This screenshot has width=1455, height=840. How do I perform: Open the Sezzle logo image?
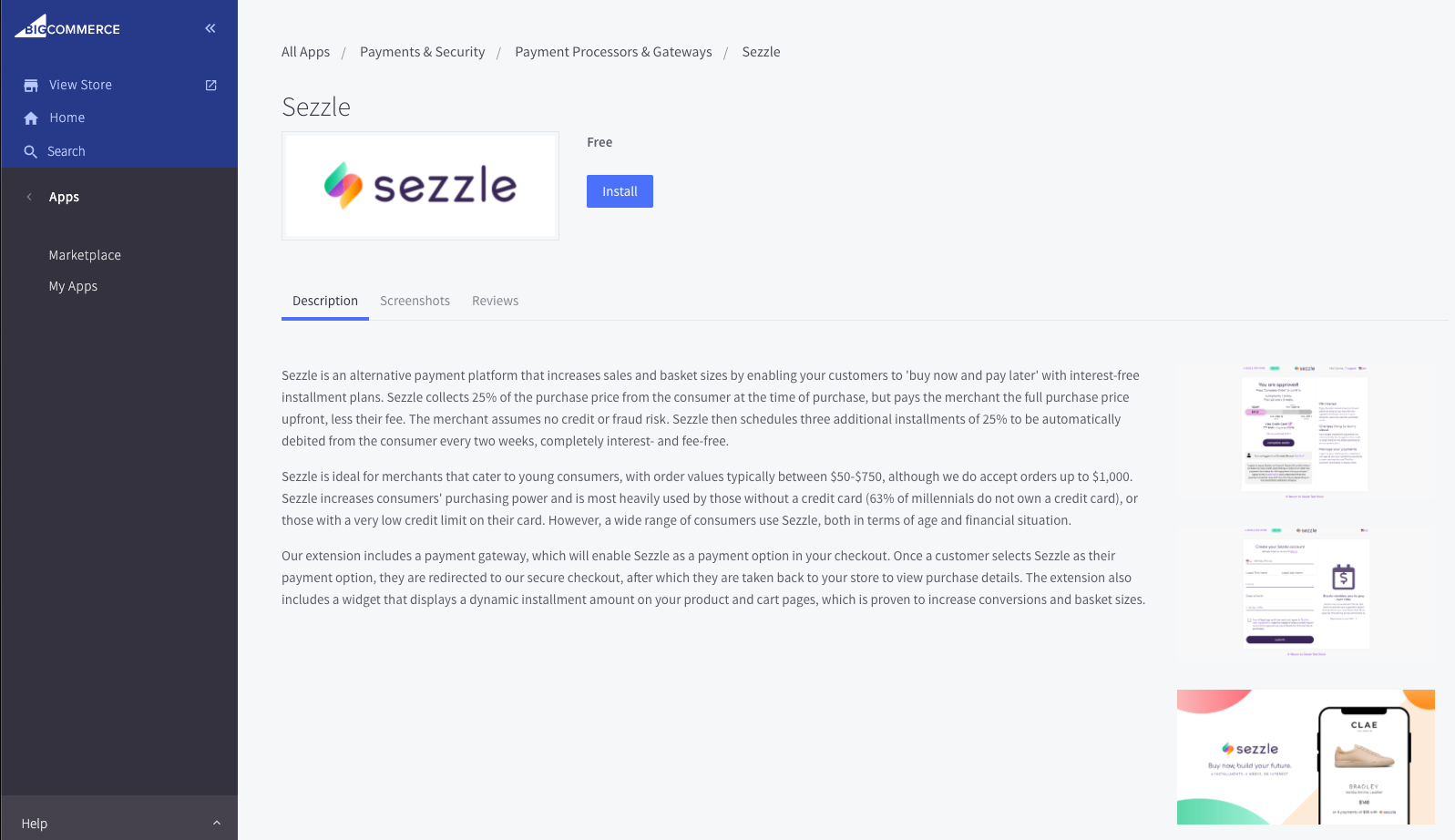420,185
